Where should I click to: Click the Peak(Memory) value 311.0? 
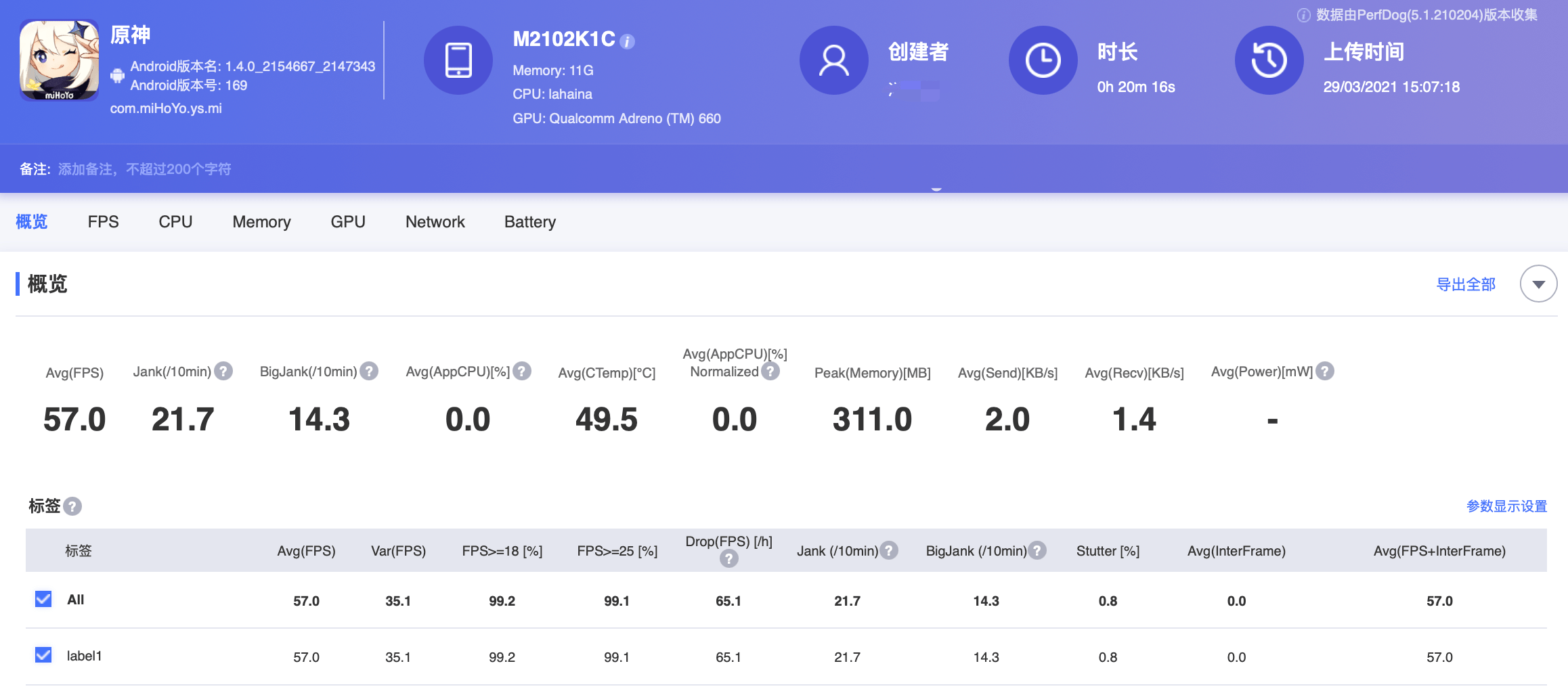coord(872,419)
